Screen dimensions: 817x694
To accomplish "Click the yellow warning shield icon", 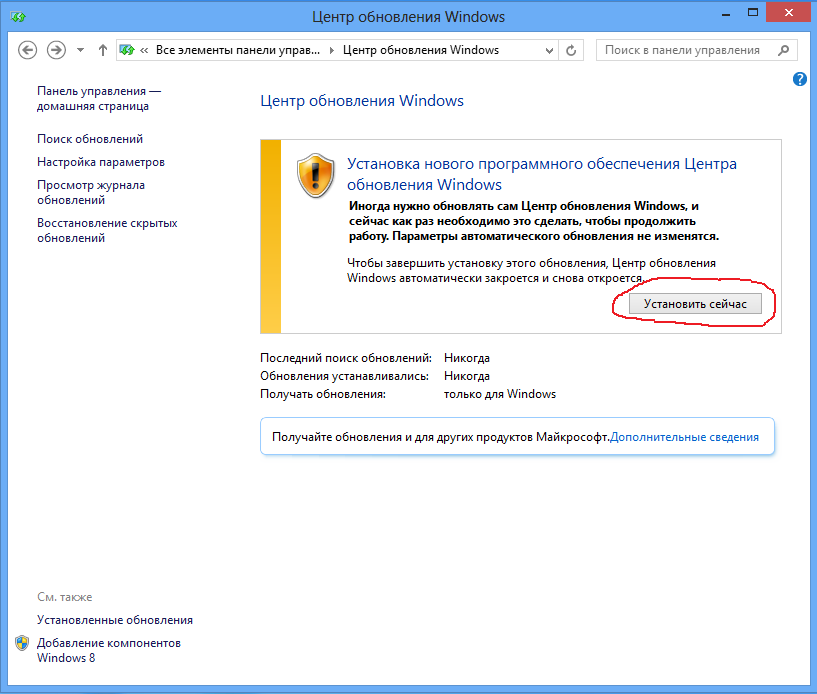I will (317, 175).
